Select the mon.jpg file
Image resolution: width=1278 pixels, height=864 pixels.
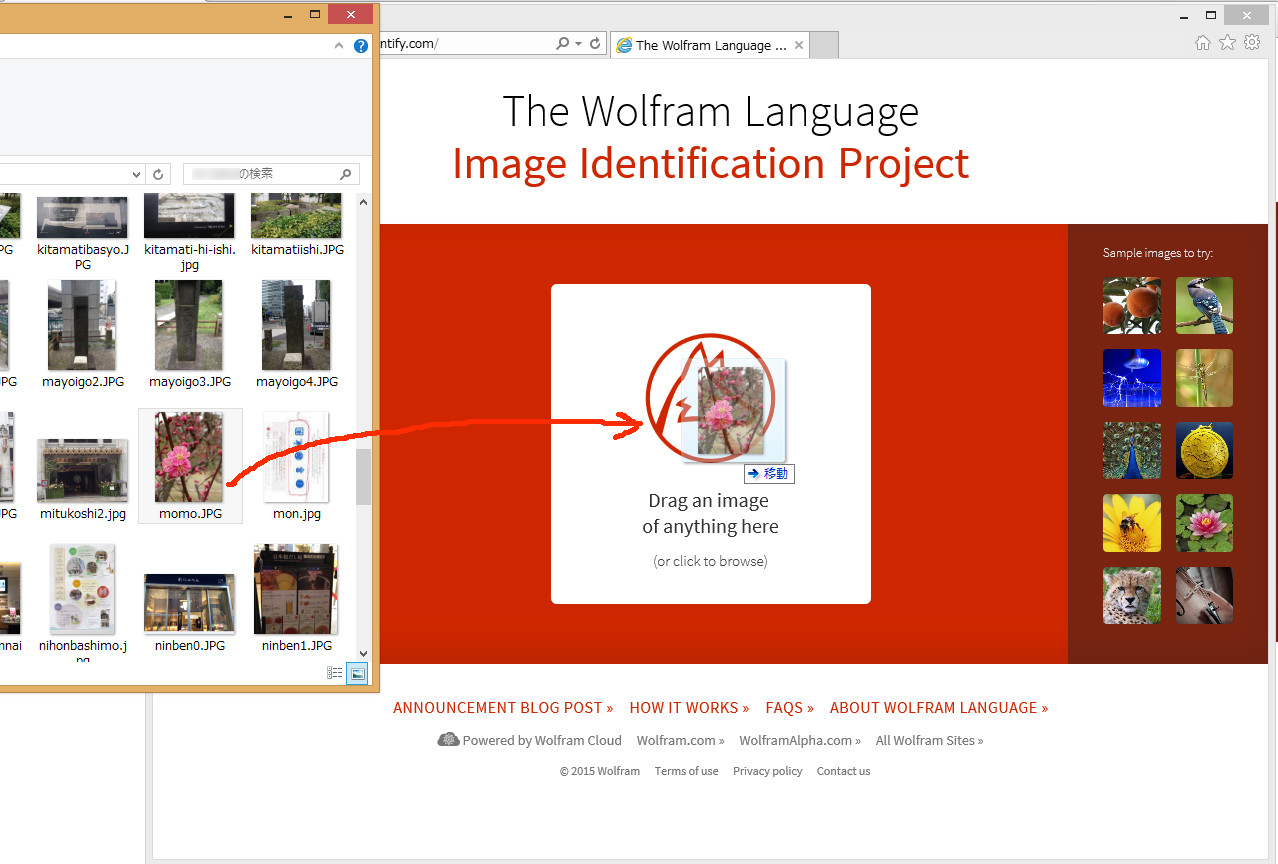tap(297, 466)
